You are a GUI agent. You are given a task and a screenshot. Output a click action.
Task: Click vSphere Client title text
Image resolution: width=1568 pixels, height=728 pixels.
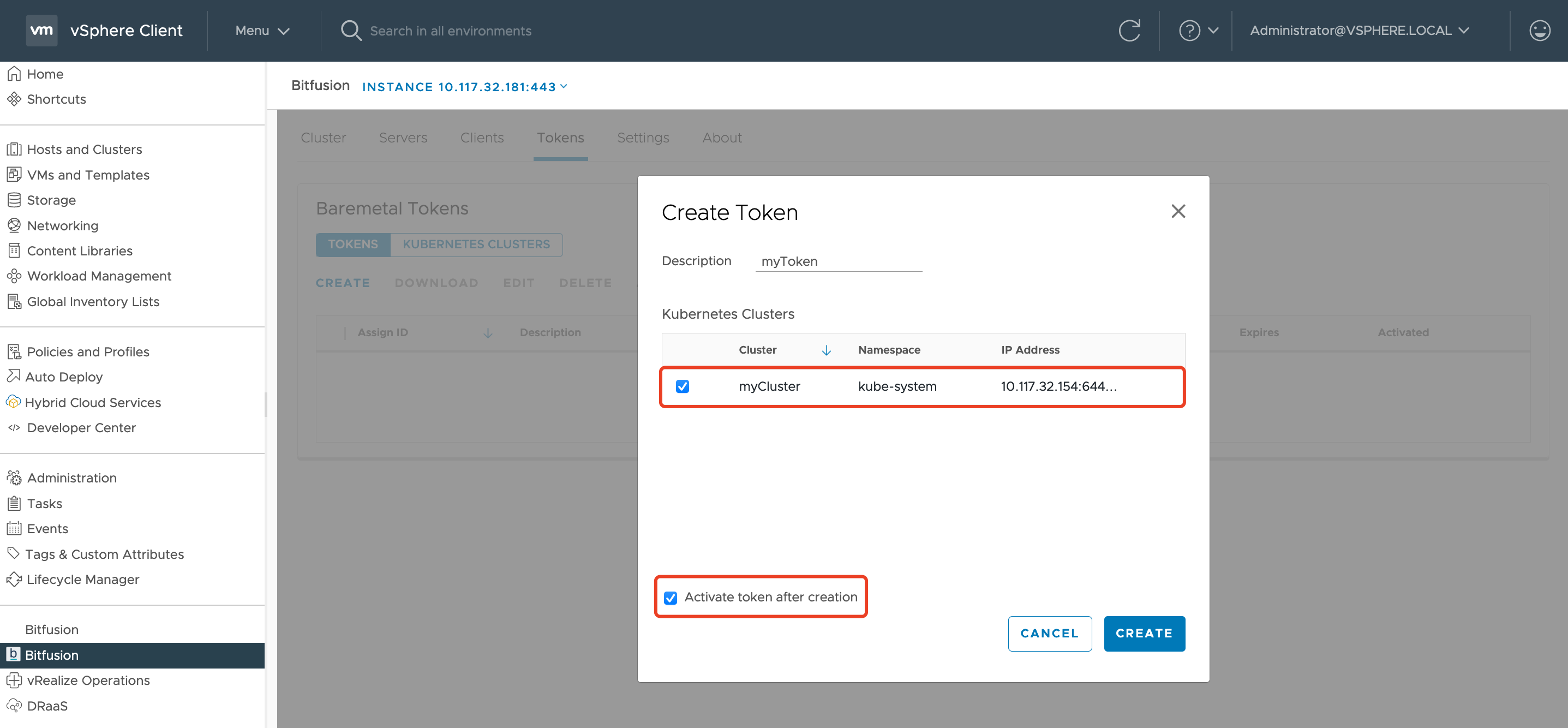[126, 31]
